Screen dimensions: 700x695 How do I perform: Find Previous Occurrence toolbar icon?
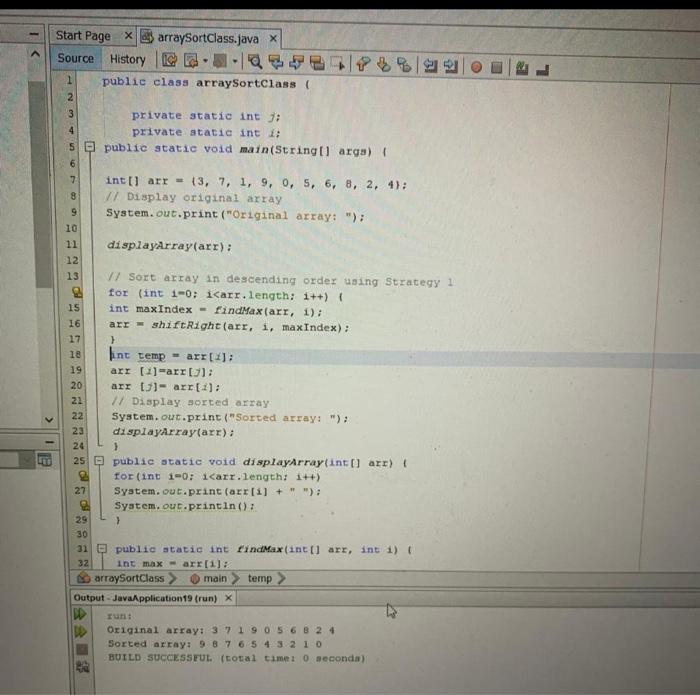276,62
